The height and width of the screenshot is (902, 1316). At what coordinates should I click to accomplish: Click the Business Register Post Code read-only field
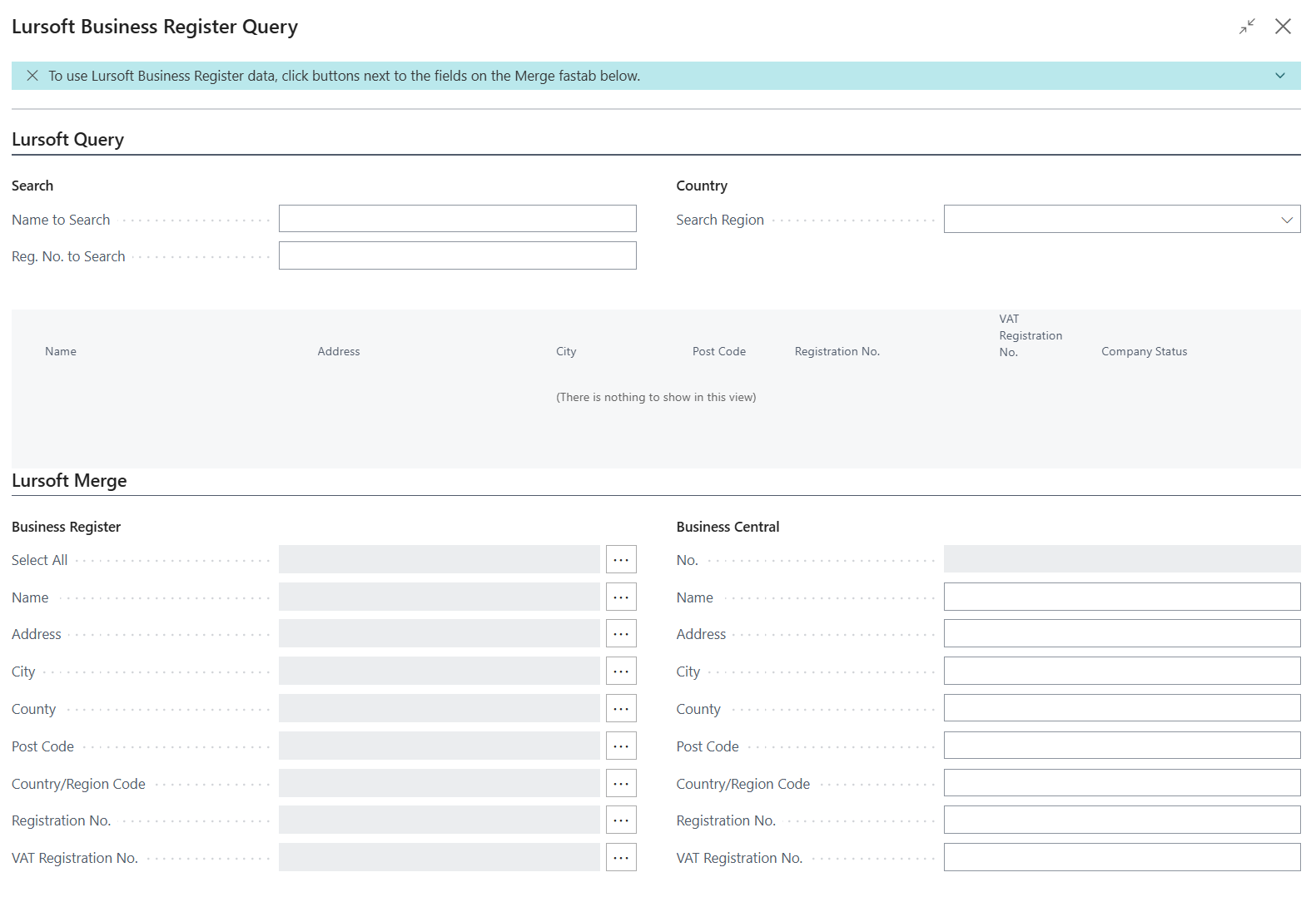click(x=439, y=746)
